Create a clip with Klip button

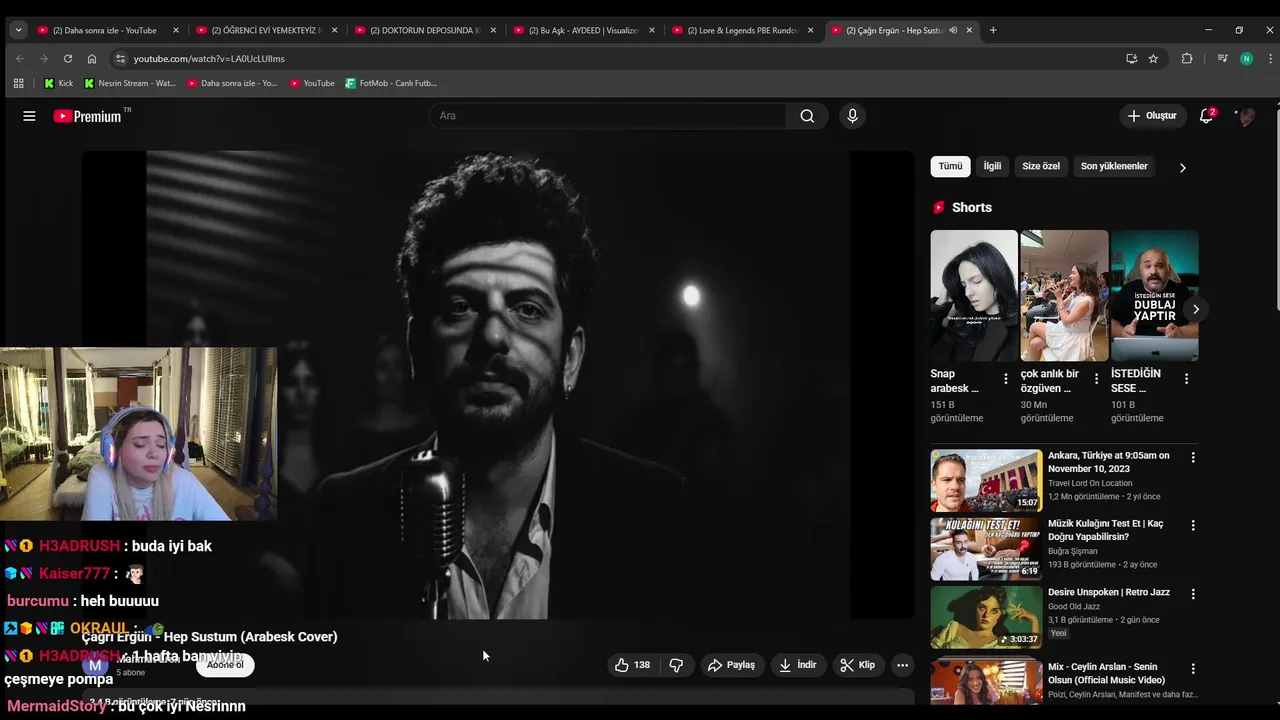(x=857, y=665)
